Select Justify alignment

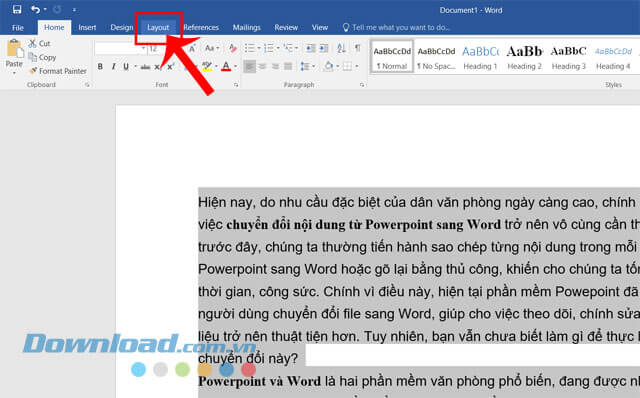pyautogui.click(x=288, y=66)
